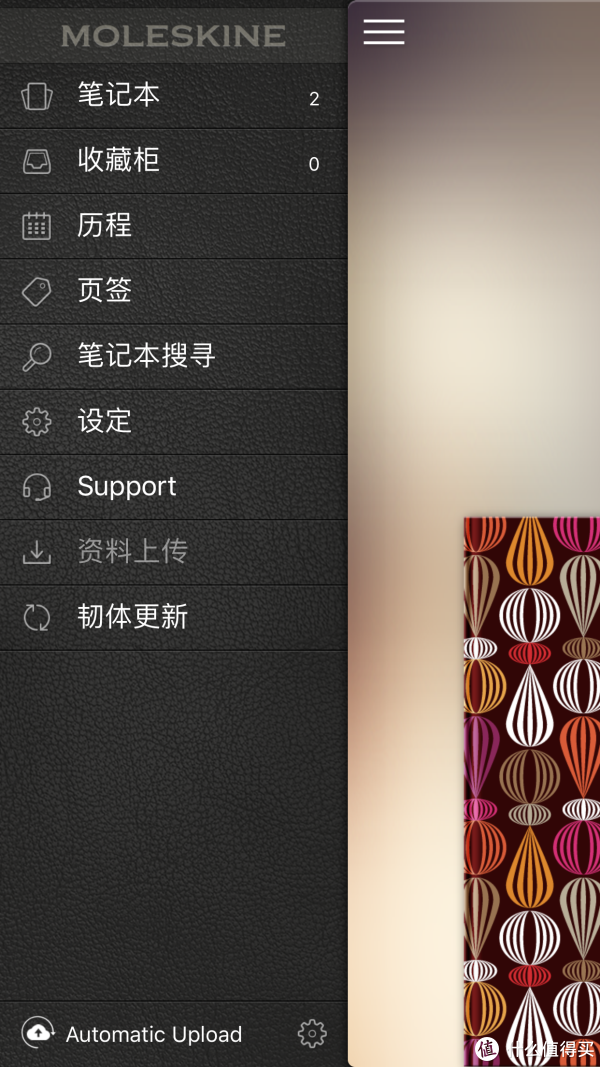Click the gear icon beside 设定
This screenshot has width=600, height=1067.
click(x=37, y=422)
